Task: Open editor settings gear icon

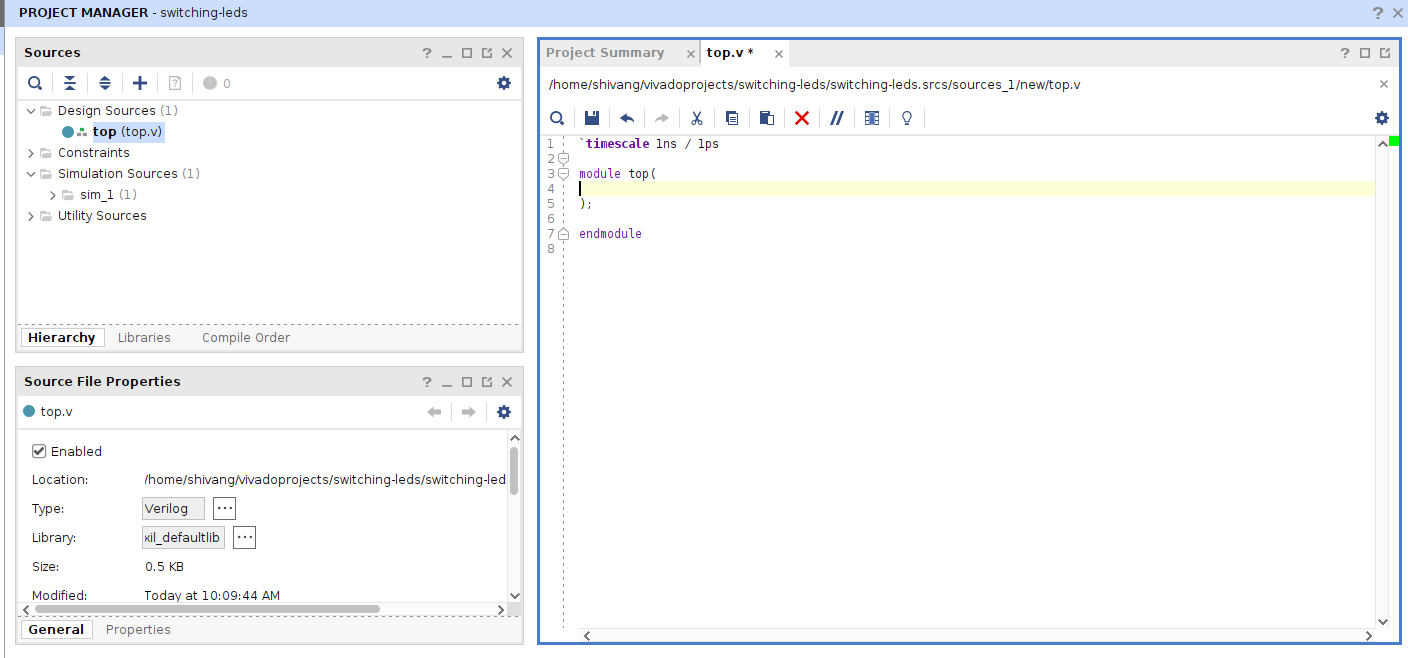Action: tap(1382, 118)
